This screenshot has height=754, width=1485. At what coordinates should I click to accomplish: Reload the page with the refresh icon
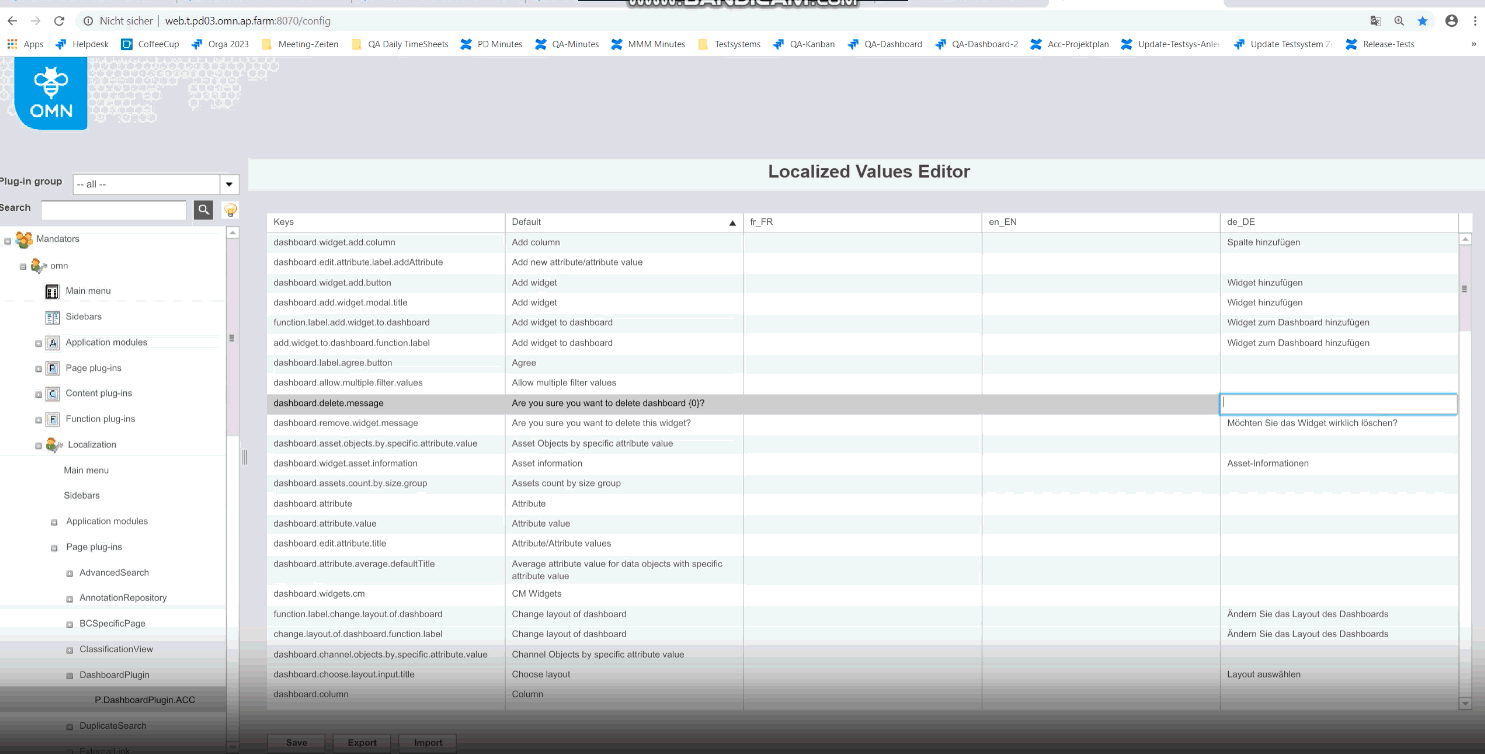click(59, 20)
